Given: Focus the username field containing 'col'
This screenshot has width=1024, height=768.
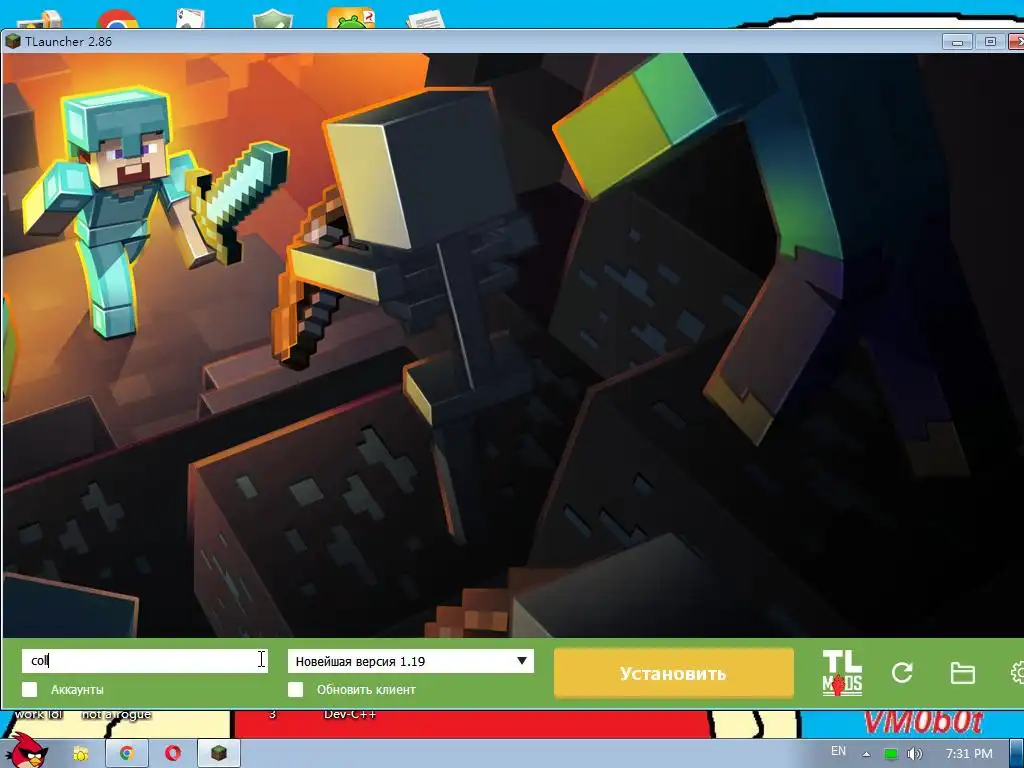Looking at the screenshot, I should click(x=144, y=660).
